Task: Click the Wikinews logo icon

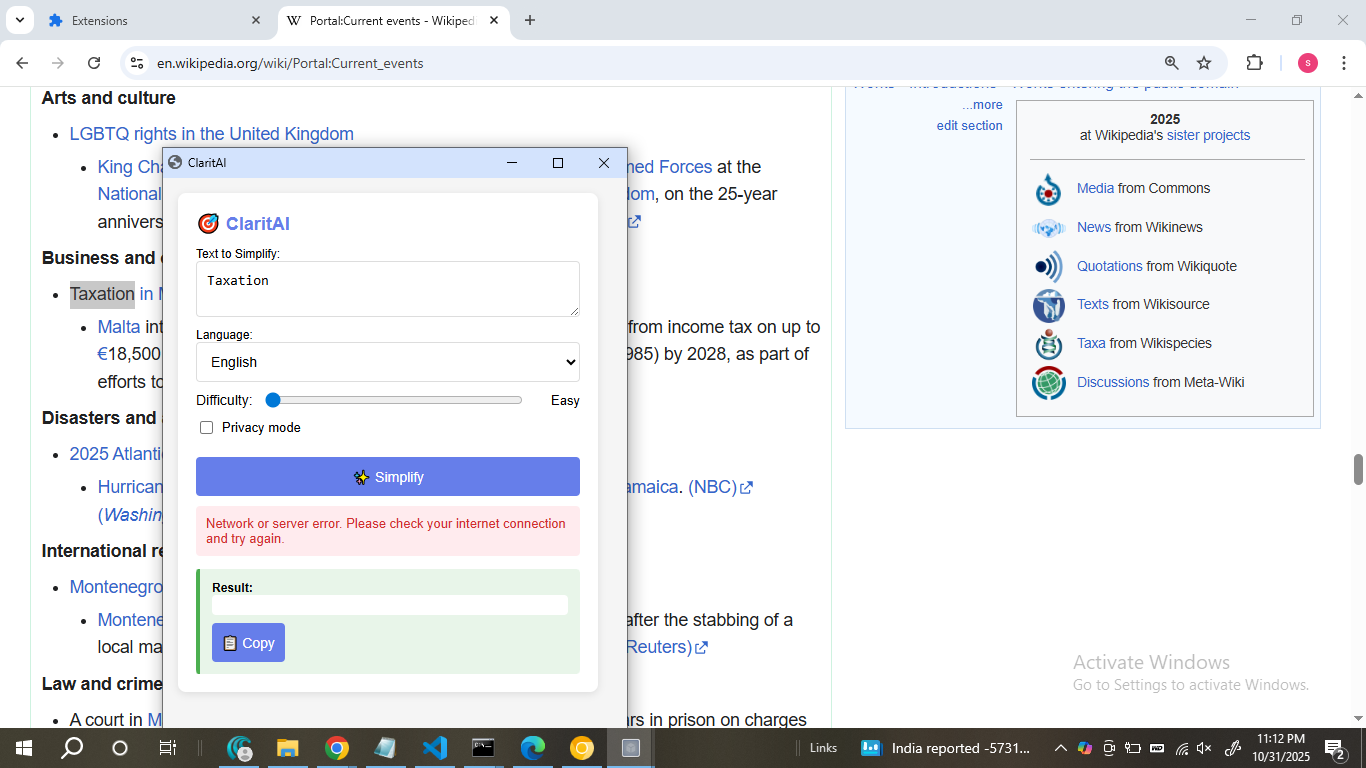Action: pos(1048,228)
